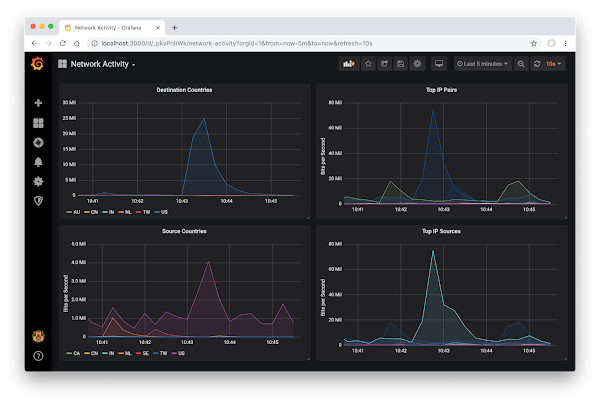Click the dashboard grid icon beside Network Activity

coord(62,64)
